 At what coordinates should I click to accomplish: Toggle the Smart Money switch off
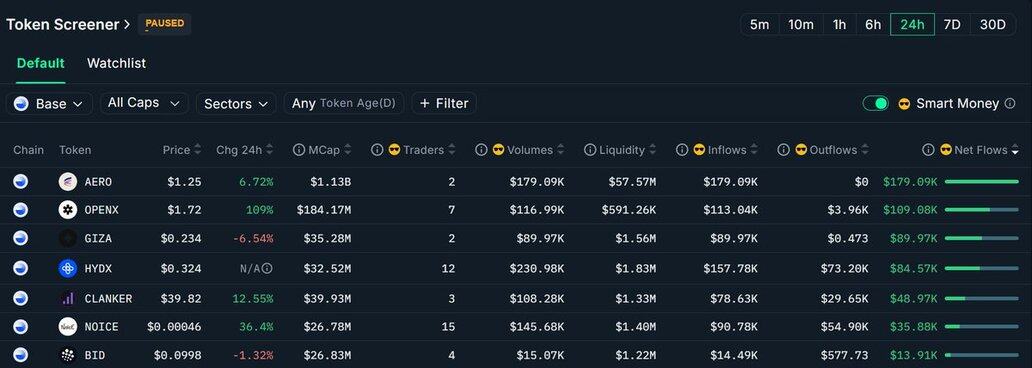(x=876, y=103)
